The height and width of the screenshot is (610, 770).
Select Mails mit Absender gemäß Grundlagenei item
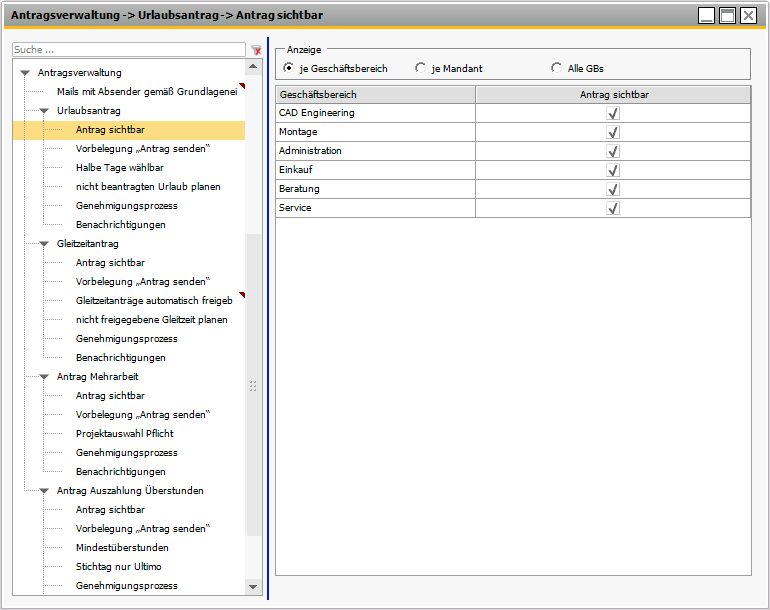pos(146,92)
